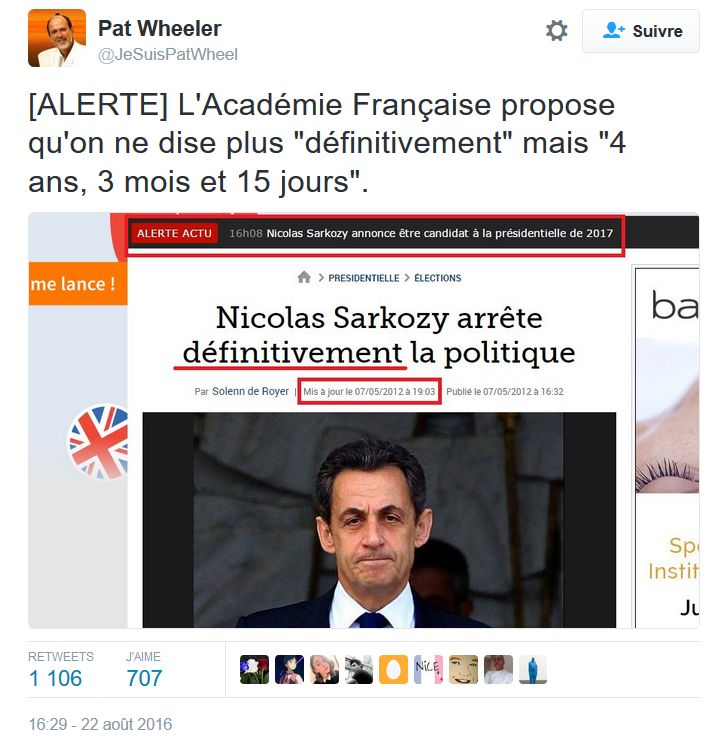Open the NICE liker avatar
Image resolution: width=724 pixels, height=740 pixels.
[428, 669]
